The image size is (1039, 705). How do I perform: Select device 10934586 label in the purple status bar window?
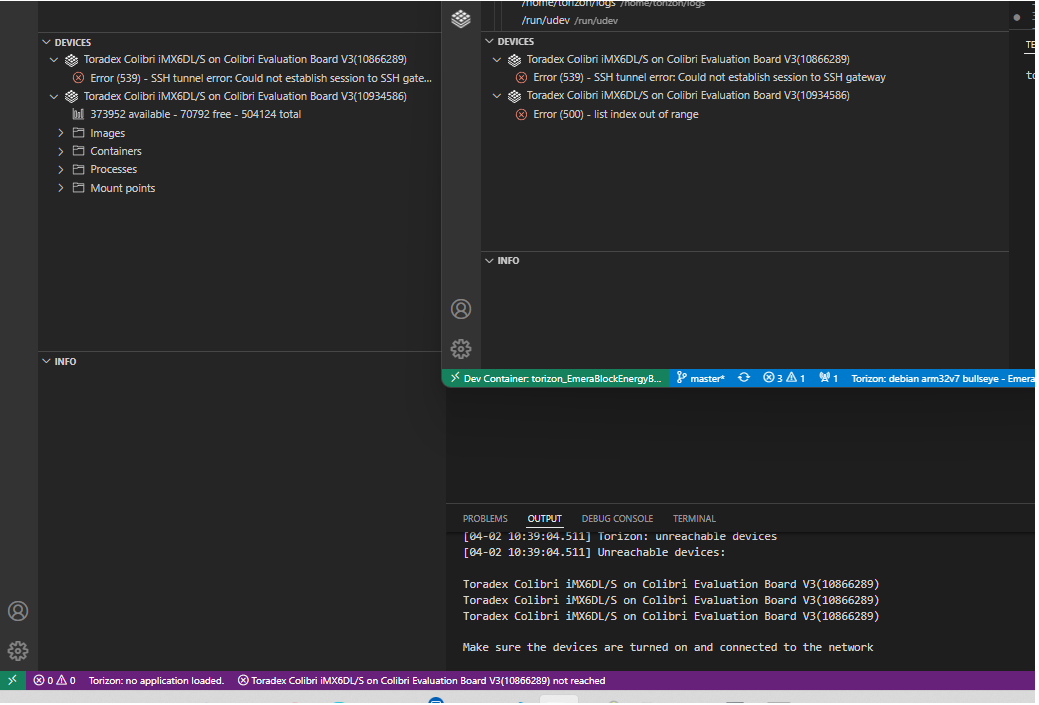245,97
